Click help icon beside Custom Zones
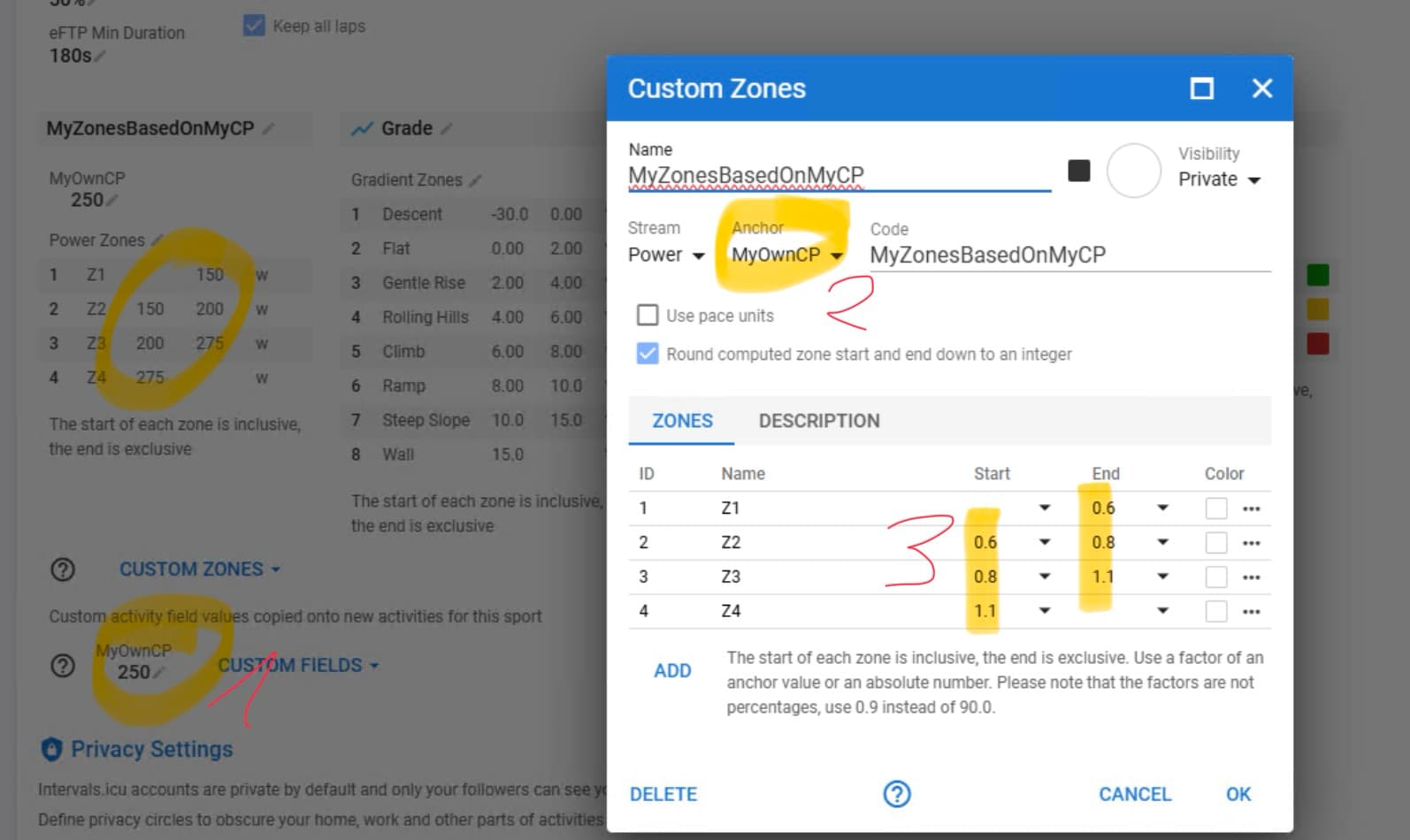The width and height of the screenshot is (1410, 840). (63, 569)
